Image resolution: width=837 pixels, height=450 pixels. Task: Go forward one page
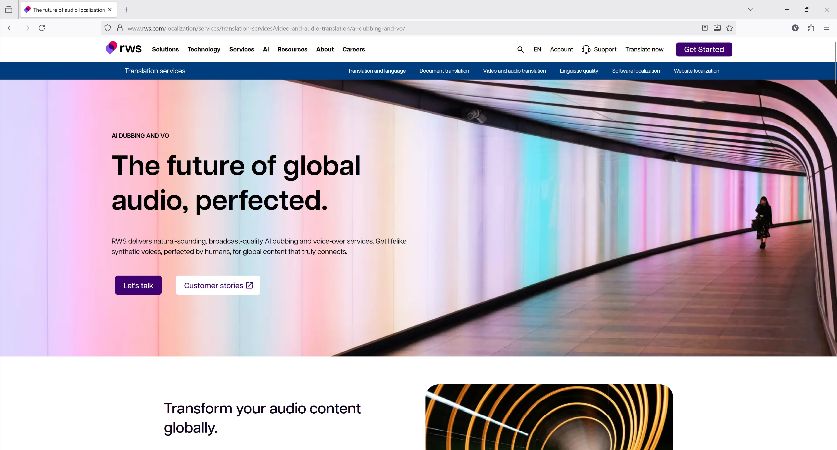coord(27,28)
